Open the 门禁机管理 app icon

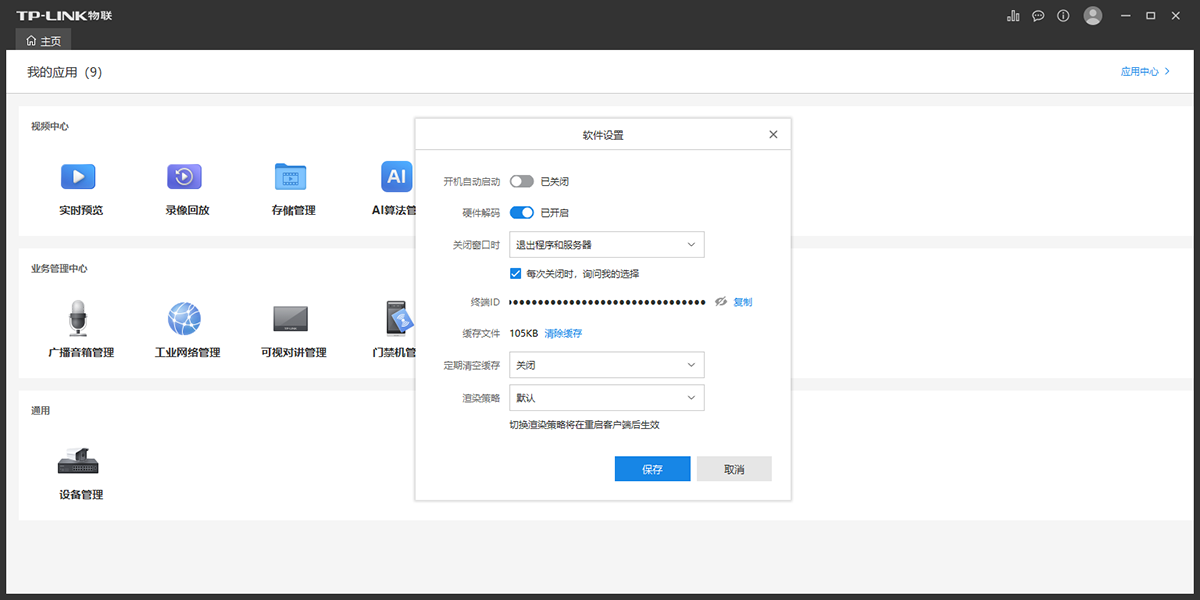[400, 319]
